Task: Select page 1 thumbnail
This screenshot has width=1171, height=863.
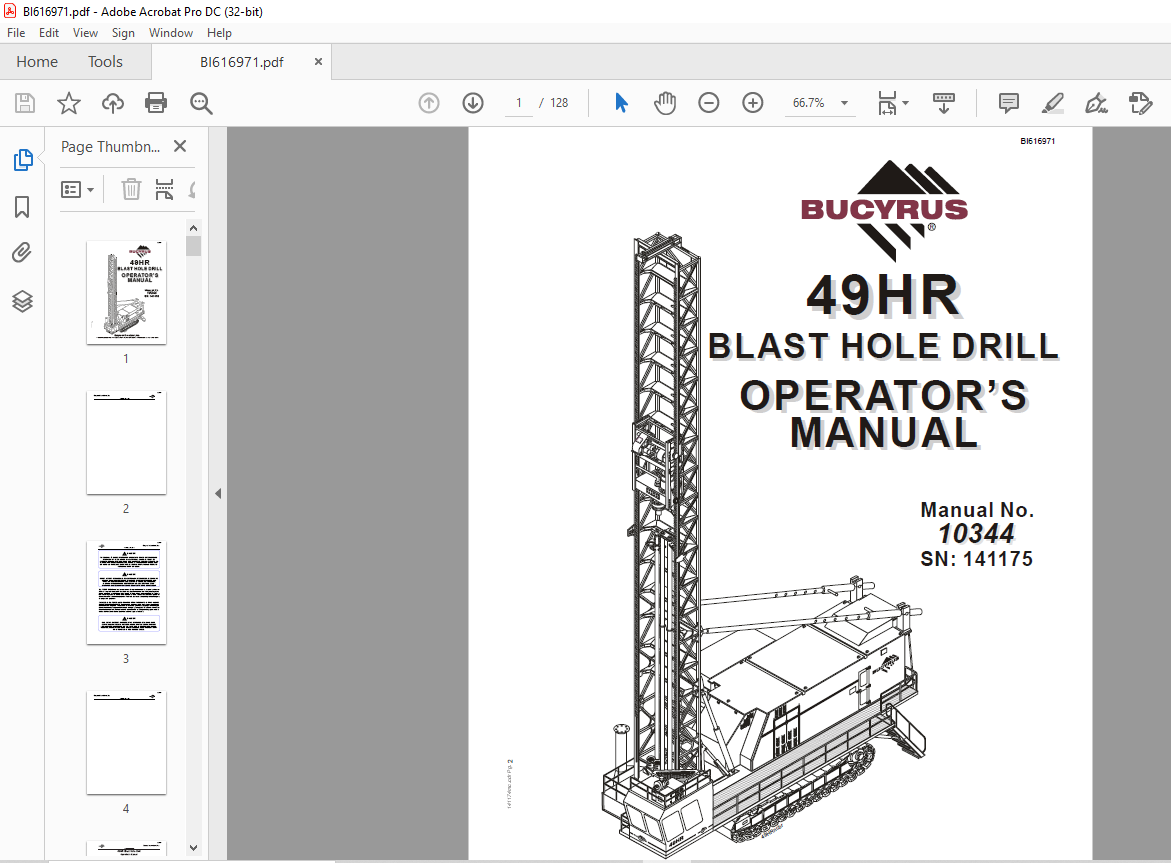Action: click(x=126, y=293)
